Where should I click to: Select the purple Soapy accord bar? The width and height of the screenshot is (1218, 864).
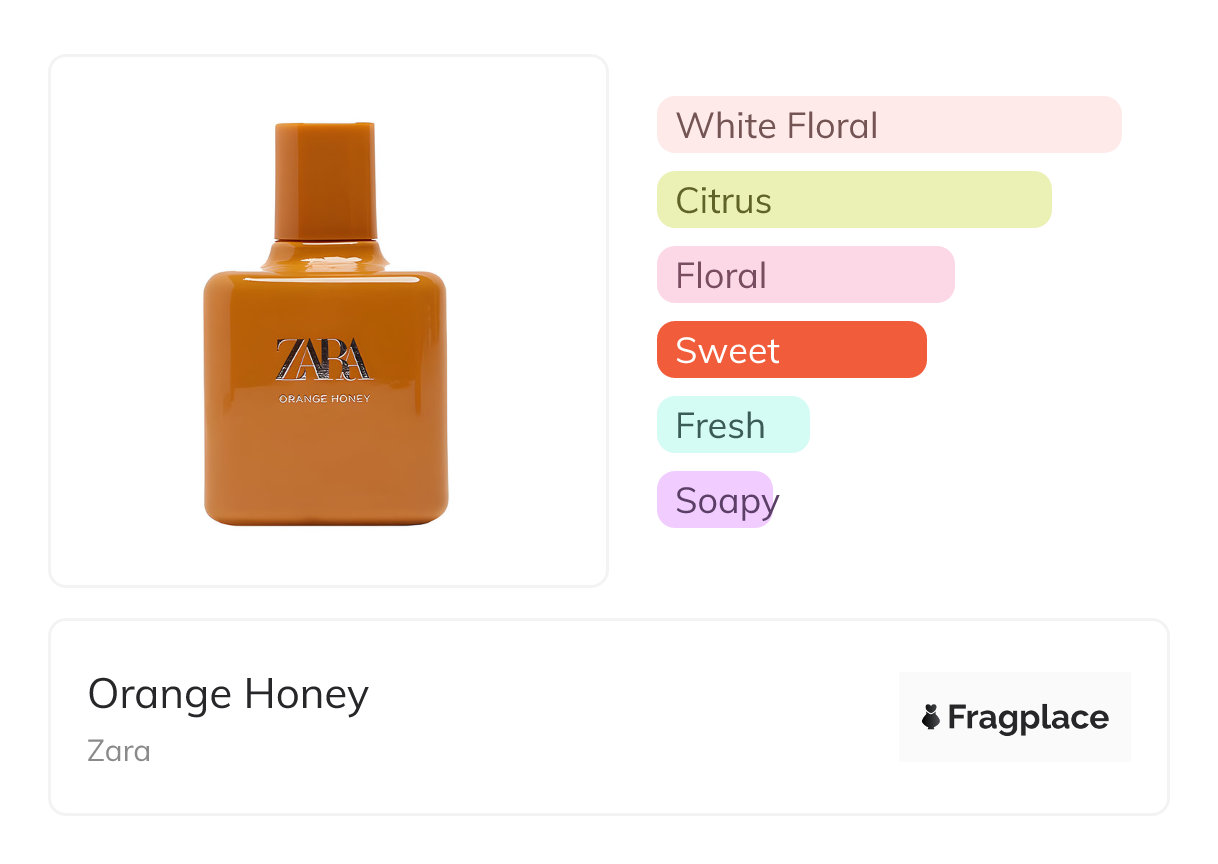(715, 500)
